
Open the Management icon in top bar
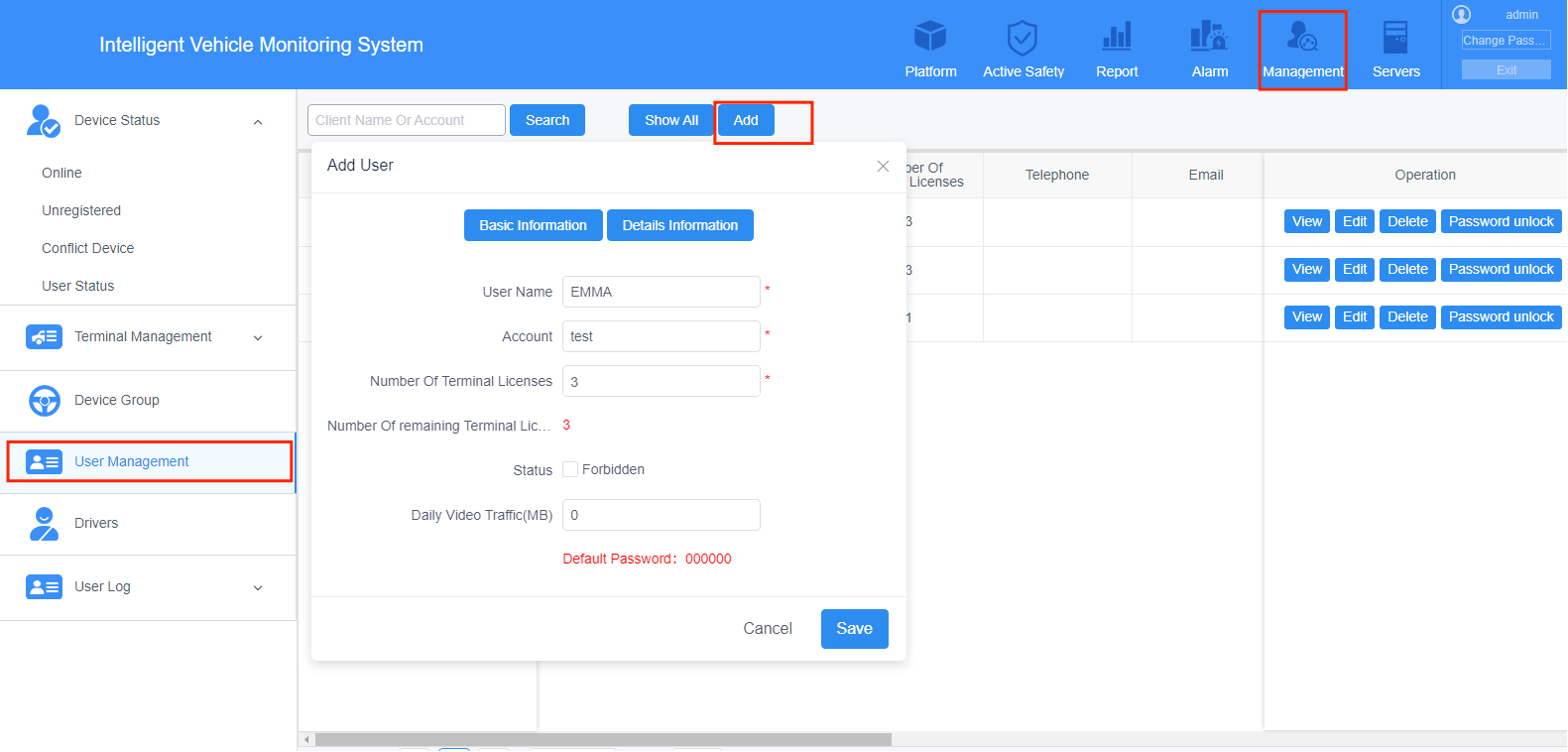click(x=1302, y=37)
